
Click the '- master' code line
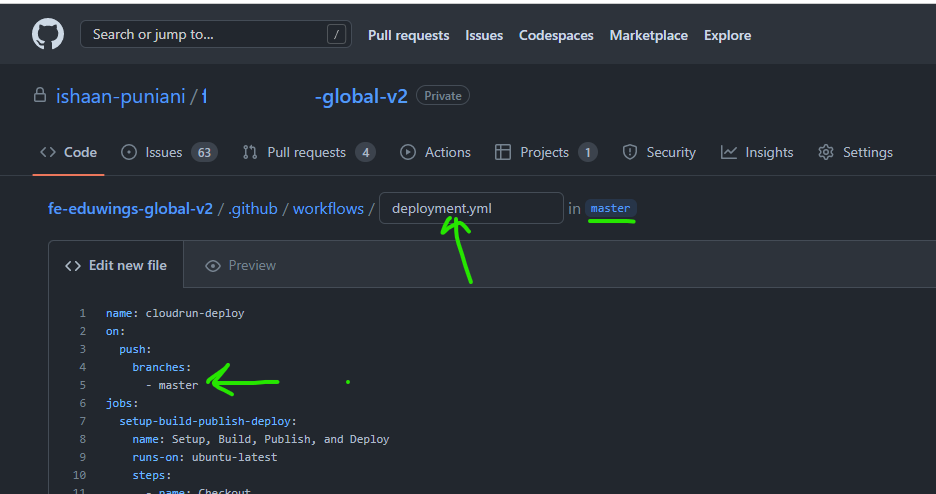172,385
